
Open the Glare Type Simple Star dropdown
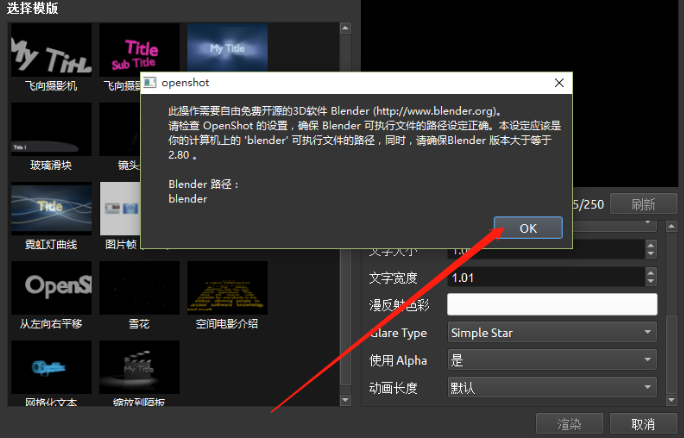[552, 332]
